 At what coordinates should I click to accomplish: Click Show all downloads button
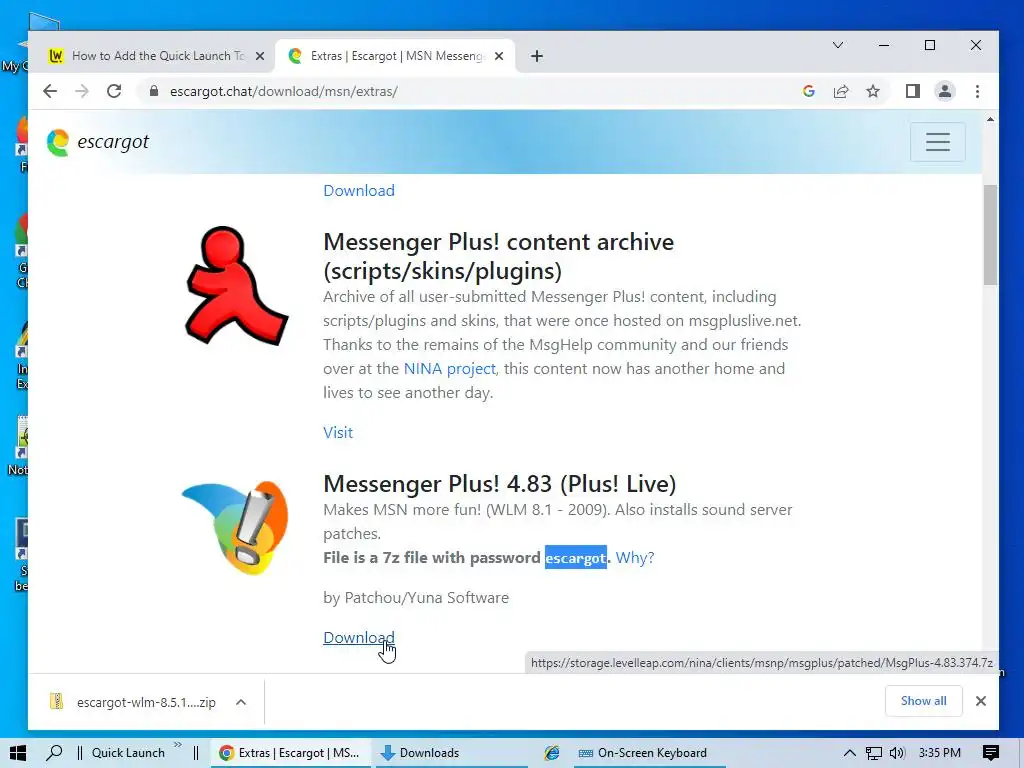(x=923, y=701)
